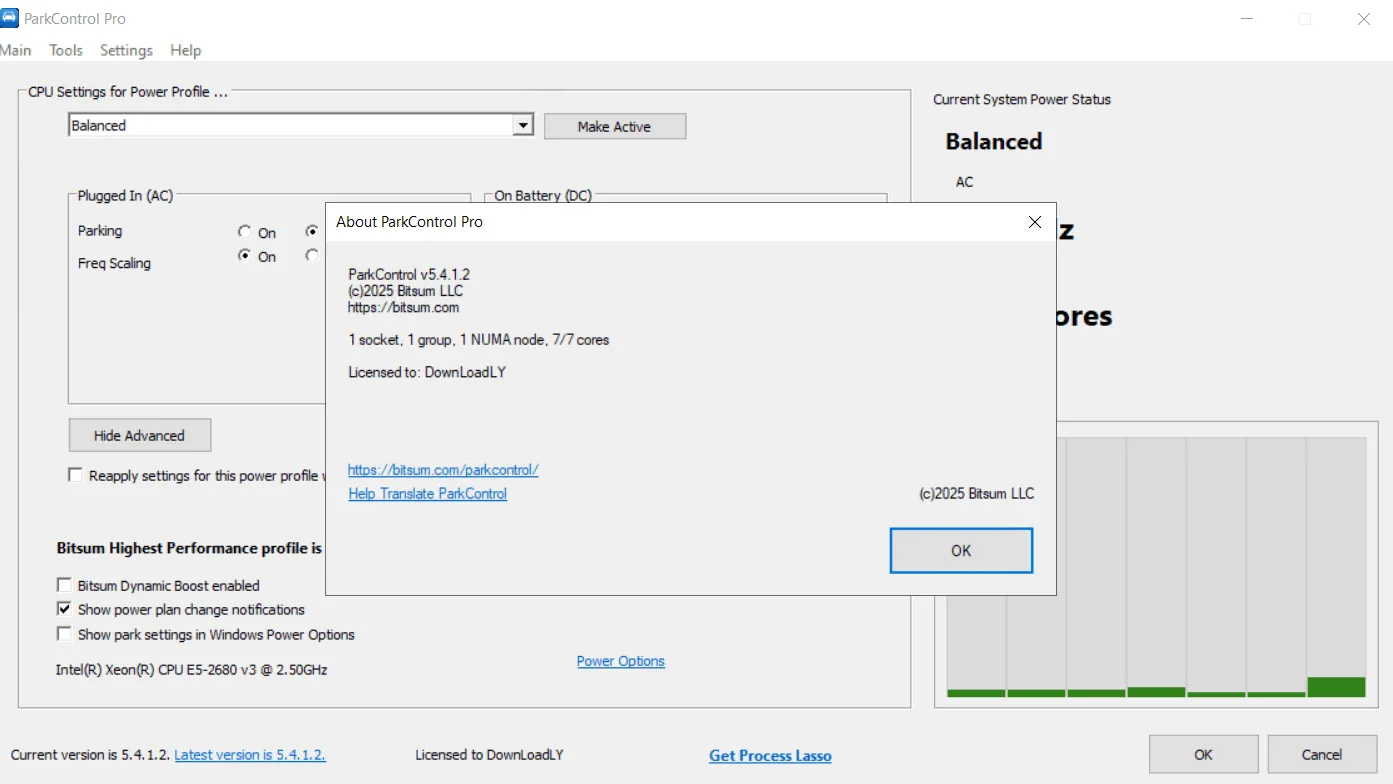Screen dimensions: 1393x784
Task: Open the bitsum.com/parkcontrol link in About dialog
Action: [443, 470]
